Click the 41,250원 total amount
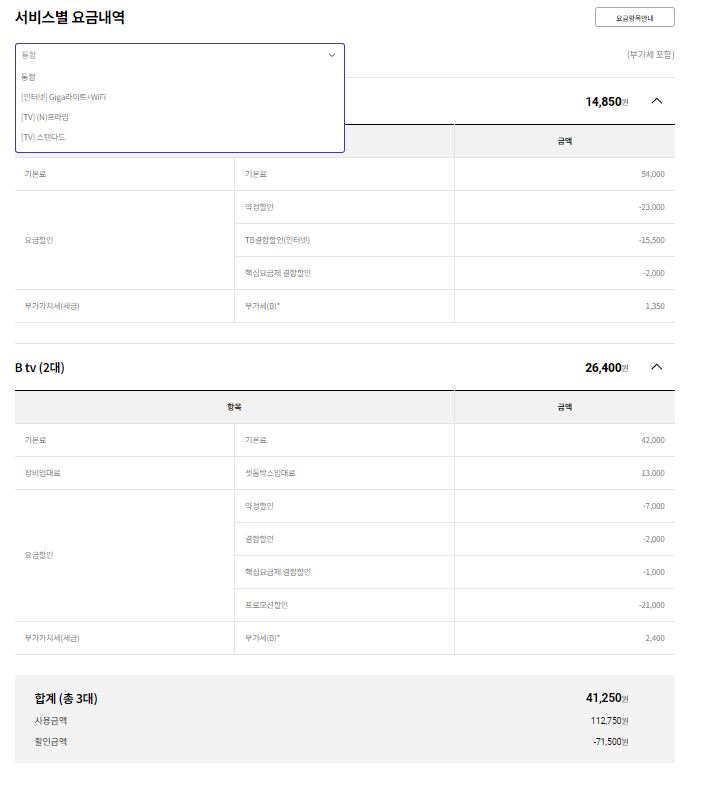This screenshot has height=787, width=703. pyautogui.click(x=606, y=698)
